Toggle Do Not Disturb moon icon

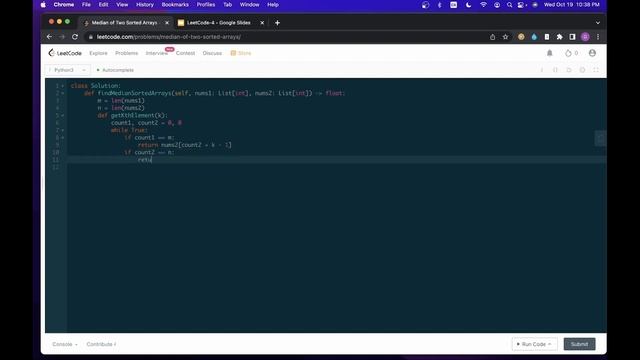(468, 5)
